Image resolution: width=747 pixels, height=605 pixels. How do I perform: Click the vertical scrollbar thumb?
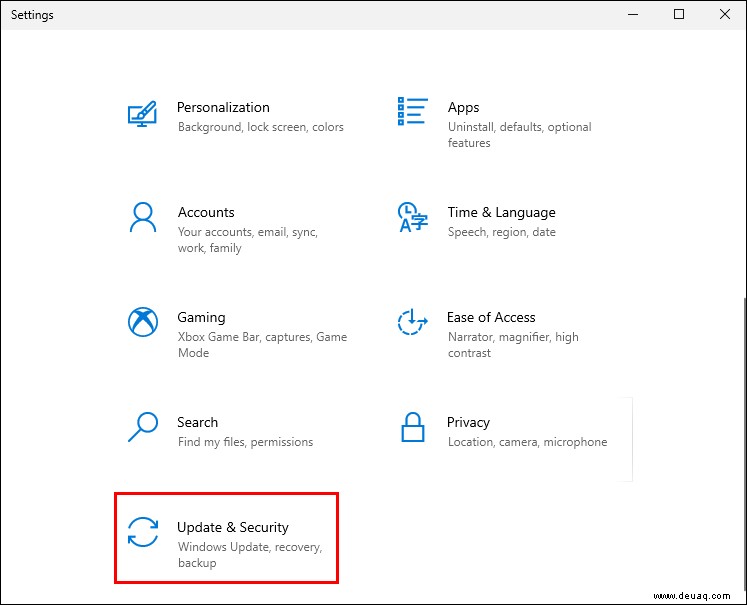coord(744,443)
